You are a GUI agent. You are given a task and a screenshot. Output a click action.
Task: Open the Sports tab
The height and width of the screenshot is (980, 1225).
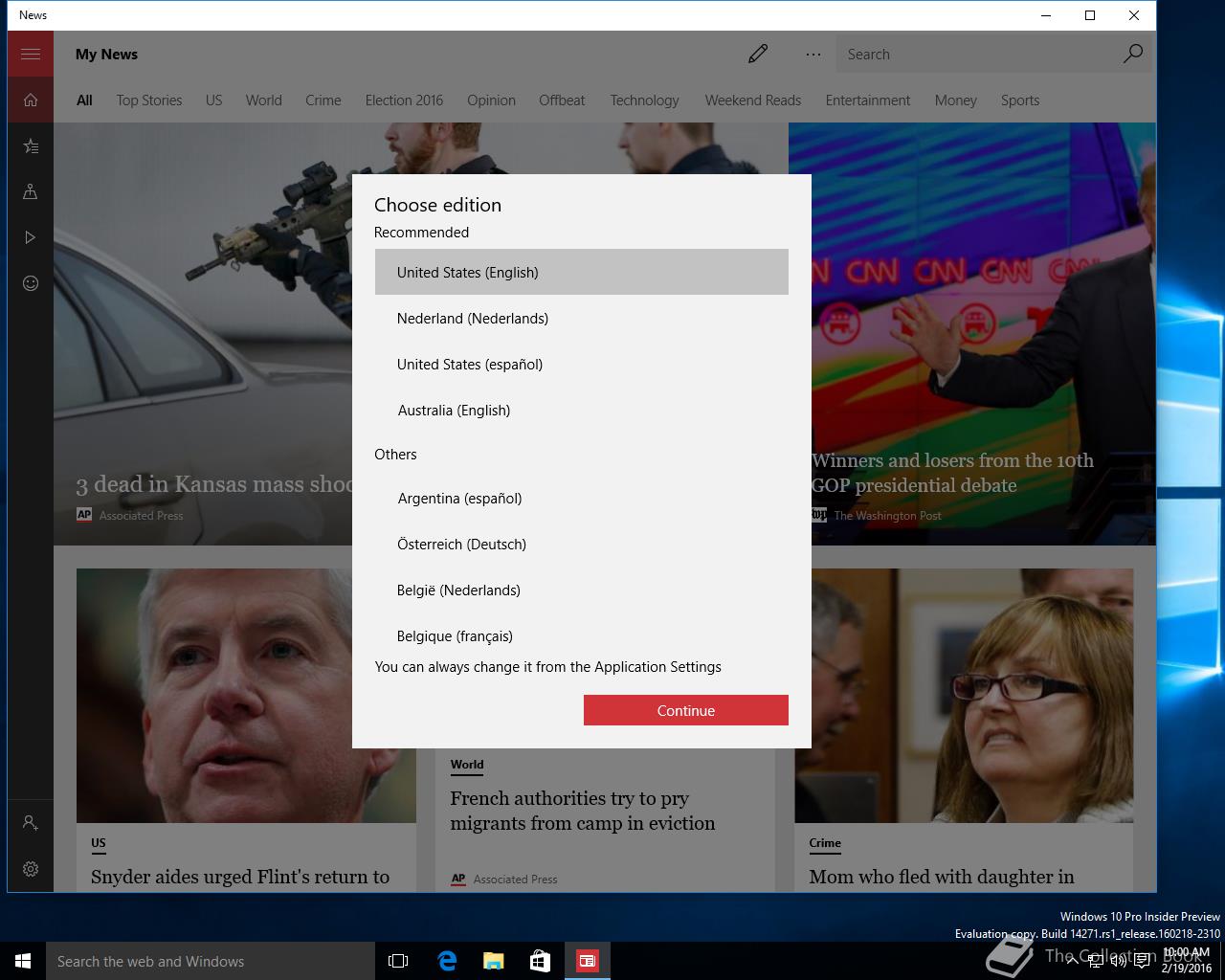(x=1020, y=100)
